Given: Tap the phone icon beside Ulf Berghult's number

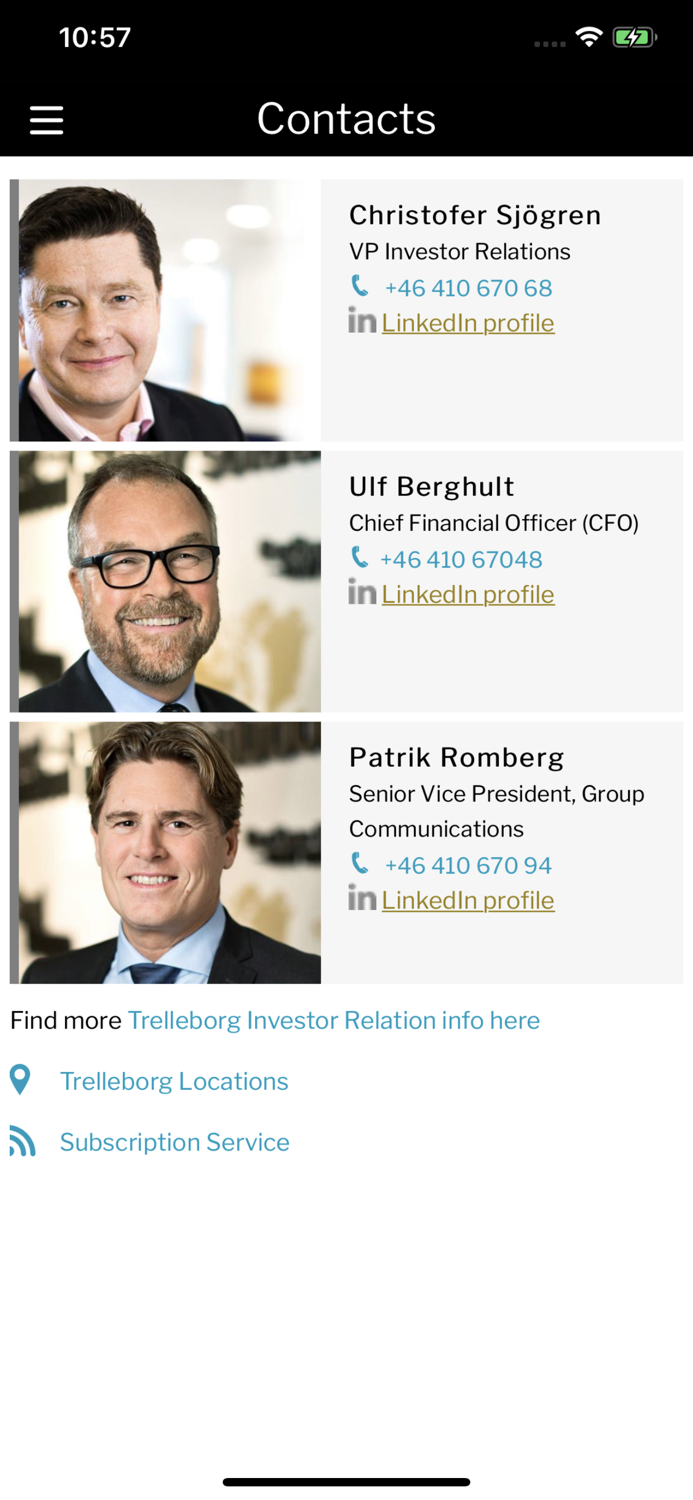Looking at the screenshot, I should pyautogui.click(x=360, y=559).
